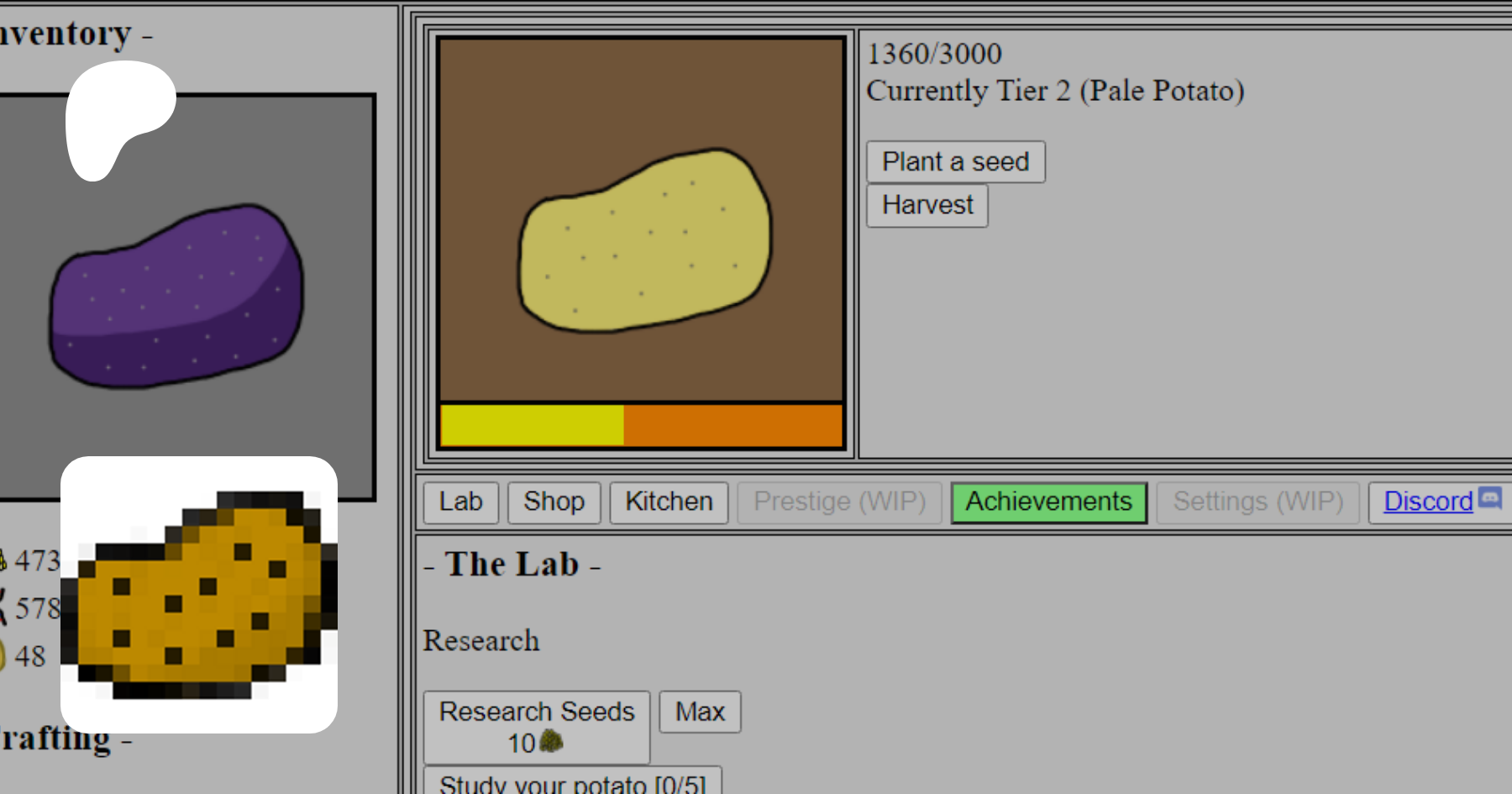The height and width of the screenshot is (794, 1512).
Task: Click the purple potato in the inventory
Action: 176,296
